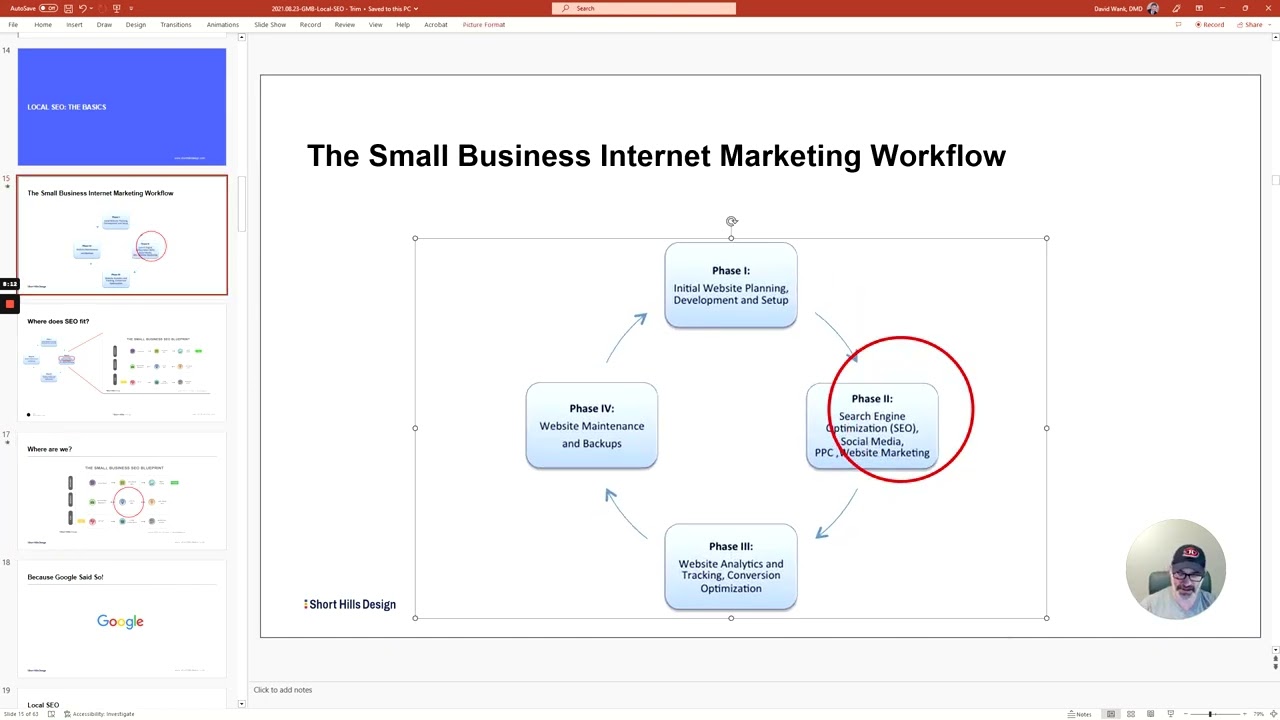1280x720 pixels.
Task: Click the Phase I box in diagram
Action: click(x=731, y=285)
